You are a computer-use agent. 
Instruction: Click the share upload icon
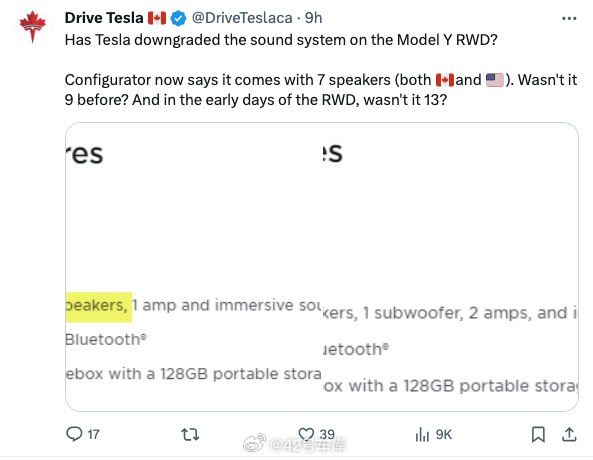(569, 434)
